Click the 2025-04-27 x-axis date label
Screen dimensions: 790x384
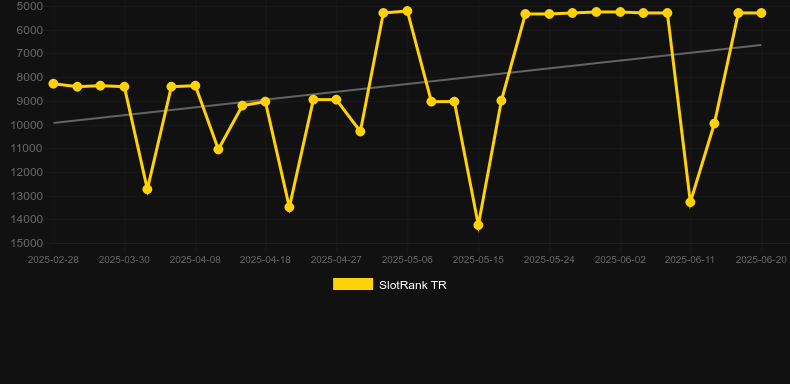(336, 260)
